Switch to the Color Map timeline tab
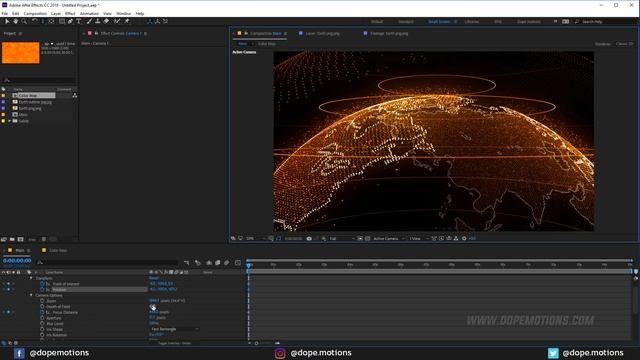 58,250
